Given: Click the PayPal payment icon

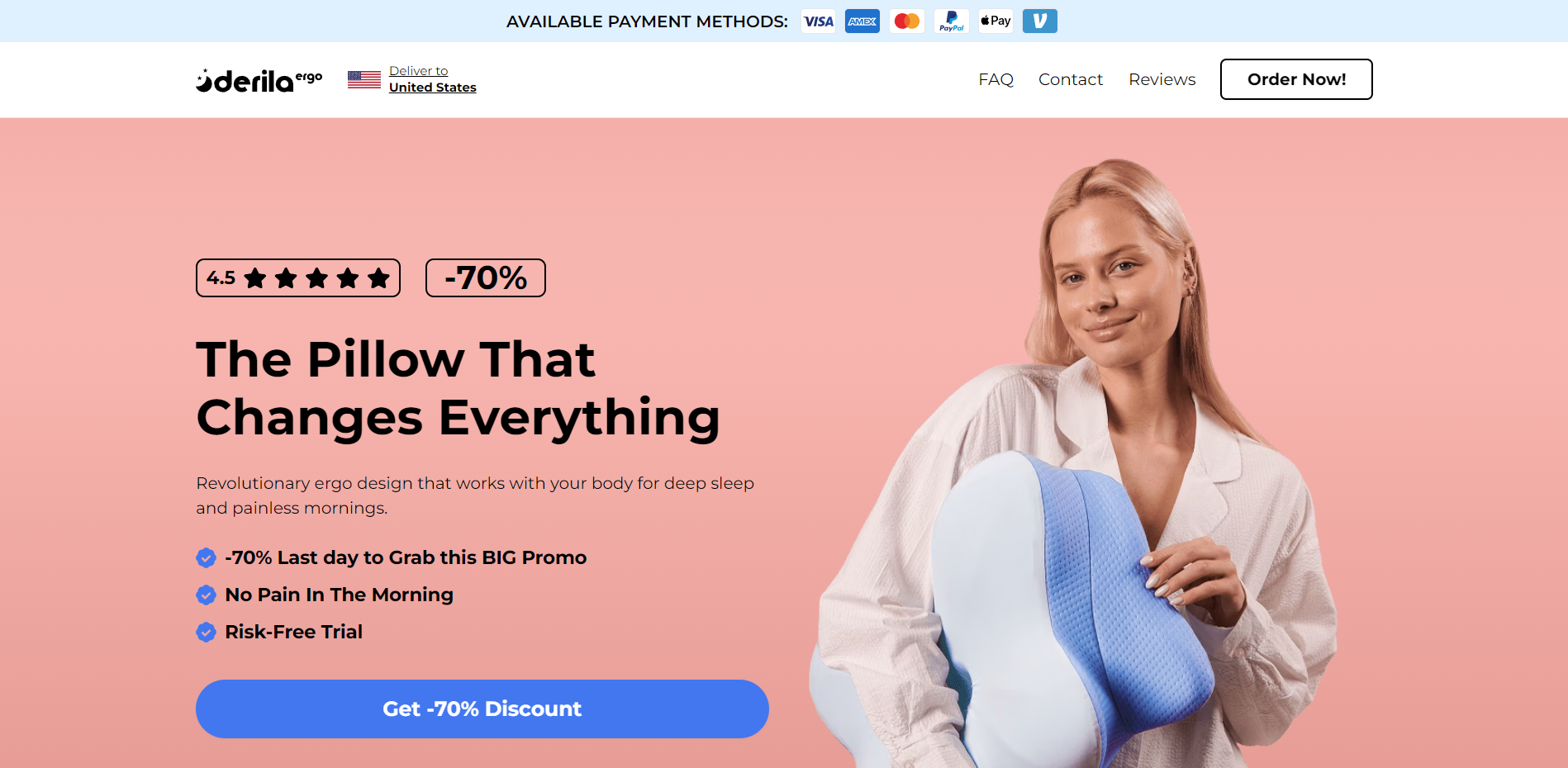Looking at the screenshot, I should coord(952,21).
